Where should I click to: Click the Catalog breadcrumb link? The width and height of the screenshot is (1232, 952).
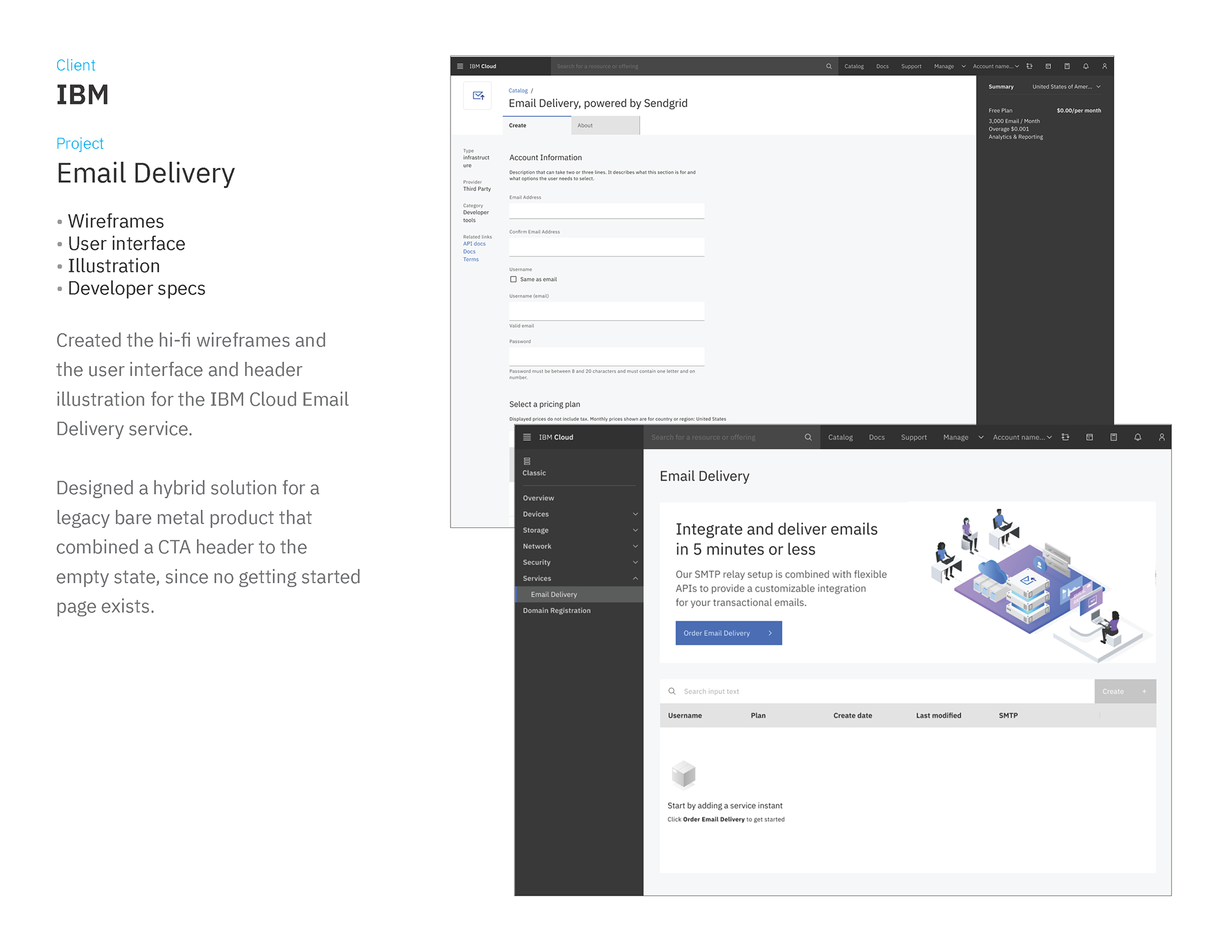[518, 90]
